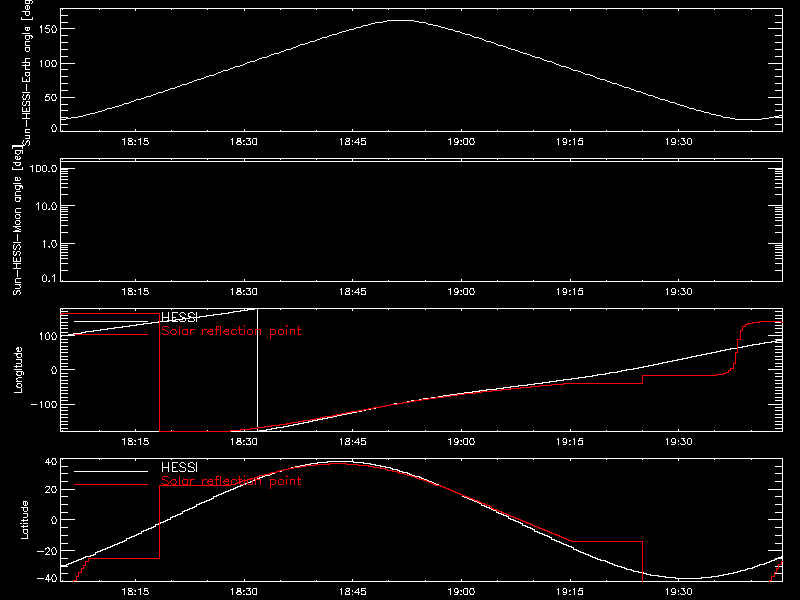Click 18:15 under the Latitude plot

pyautogui.click(x=135, y=592)
